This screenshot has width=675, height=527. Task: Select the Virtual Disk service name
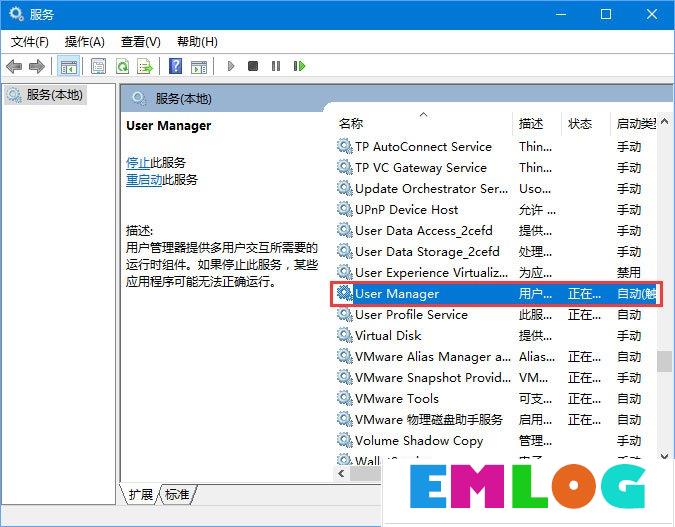coord(388,335)
